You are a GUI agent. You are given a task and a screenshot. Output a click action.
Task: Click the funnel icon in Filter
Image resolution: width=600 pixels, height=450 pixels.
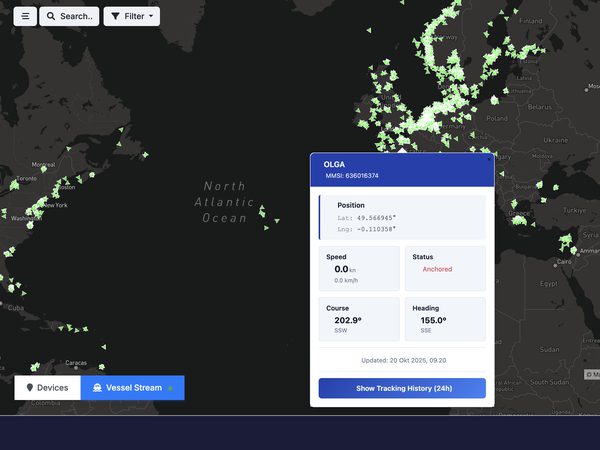(x=115, y=16)
